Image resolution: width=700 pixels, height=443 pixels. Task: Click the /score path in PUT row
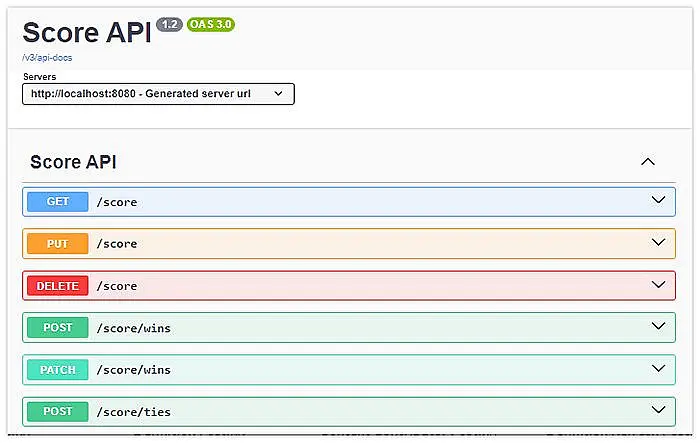pyautogui.click(x=117, y=244)
